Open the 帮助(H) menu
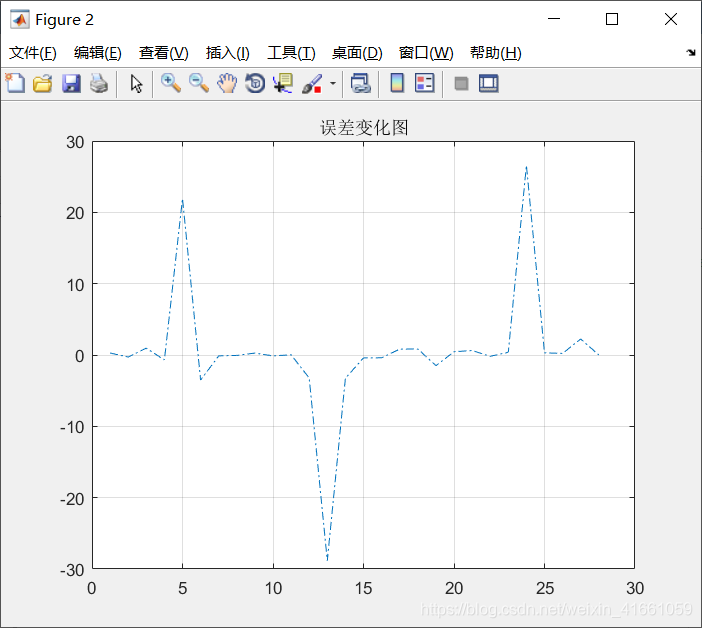Image resolution: width=702 pixels, height=628 pixels. pyautogui.click(x=496, y=53)
